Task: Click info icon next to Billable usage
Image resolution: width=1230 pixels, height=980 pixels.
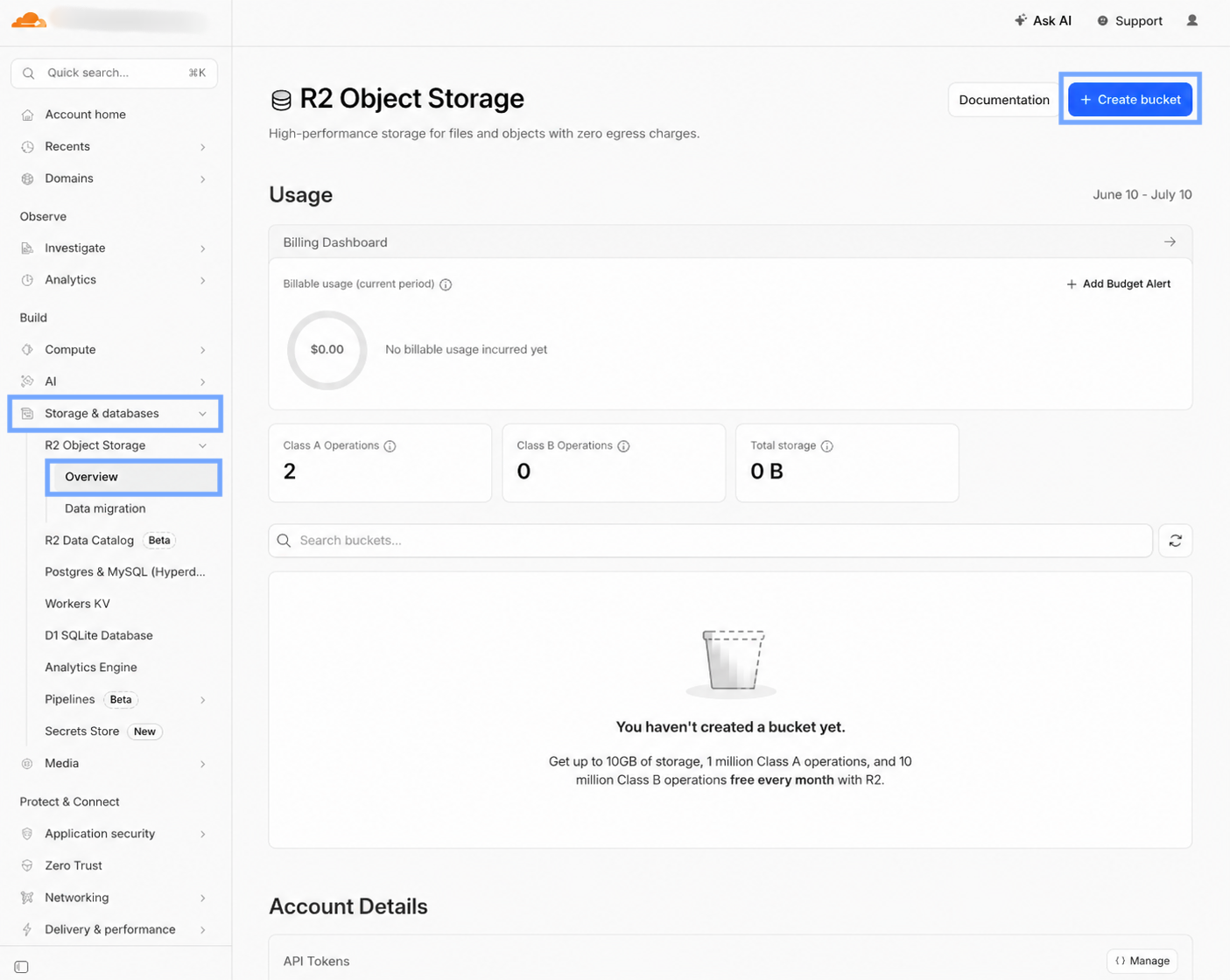Action: coord(446,284)
